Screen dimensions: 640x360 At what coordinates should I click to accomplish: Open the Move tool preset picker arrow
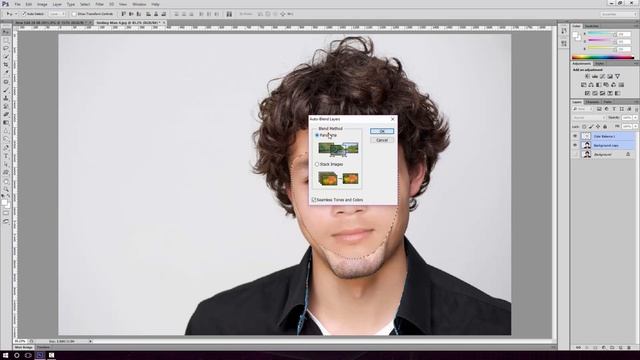point(16,14)
